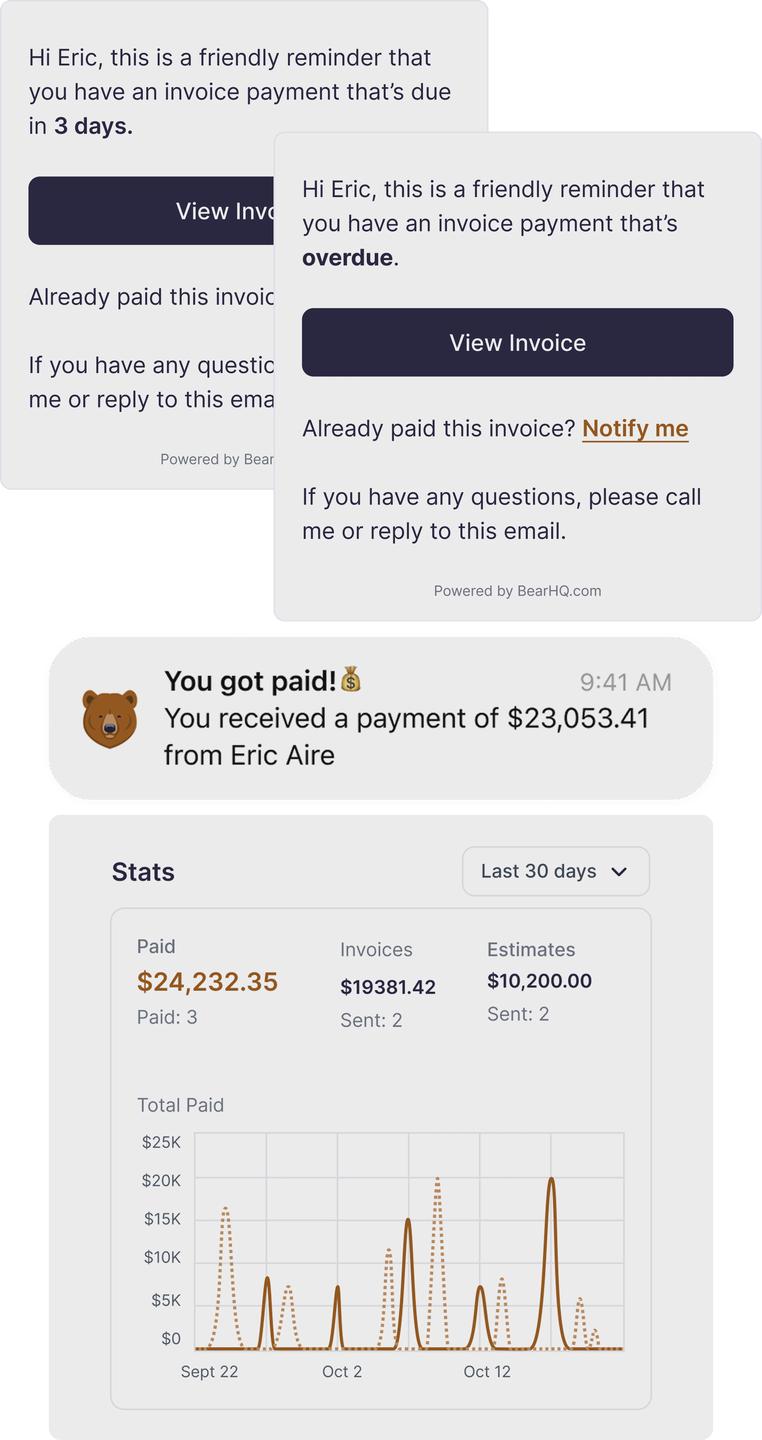Click the Stats heading
This screenshot has width=762, height=1440.
click(x=143, y=872)
